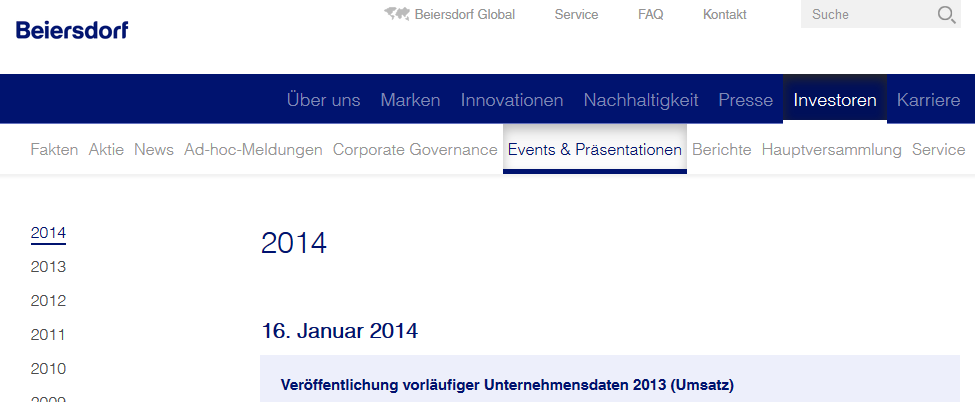Click the Beiersdorf logo

point(72,30)
